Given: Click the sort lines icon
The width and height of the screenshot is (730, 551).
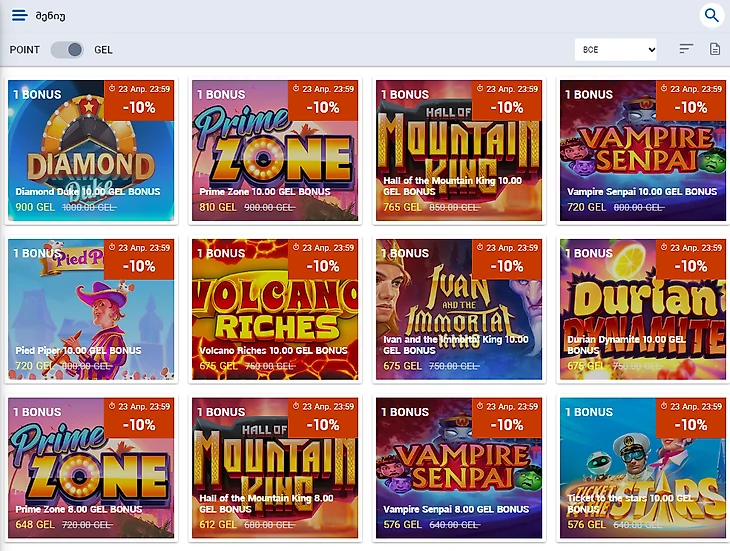Looking at the screenshot, I should [686, 49].
